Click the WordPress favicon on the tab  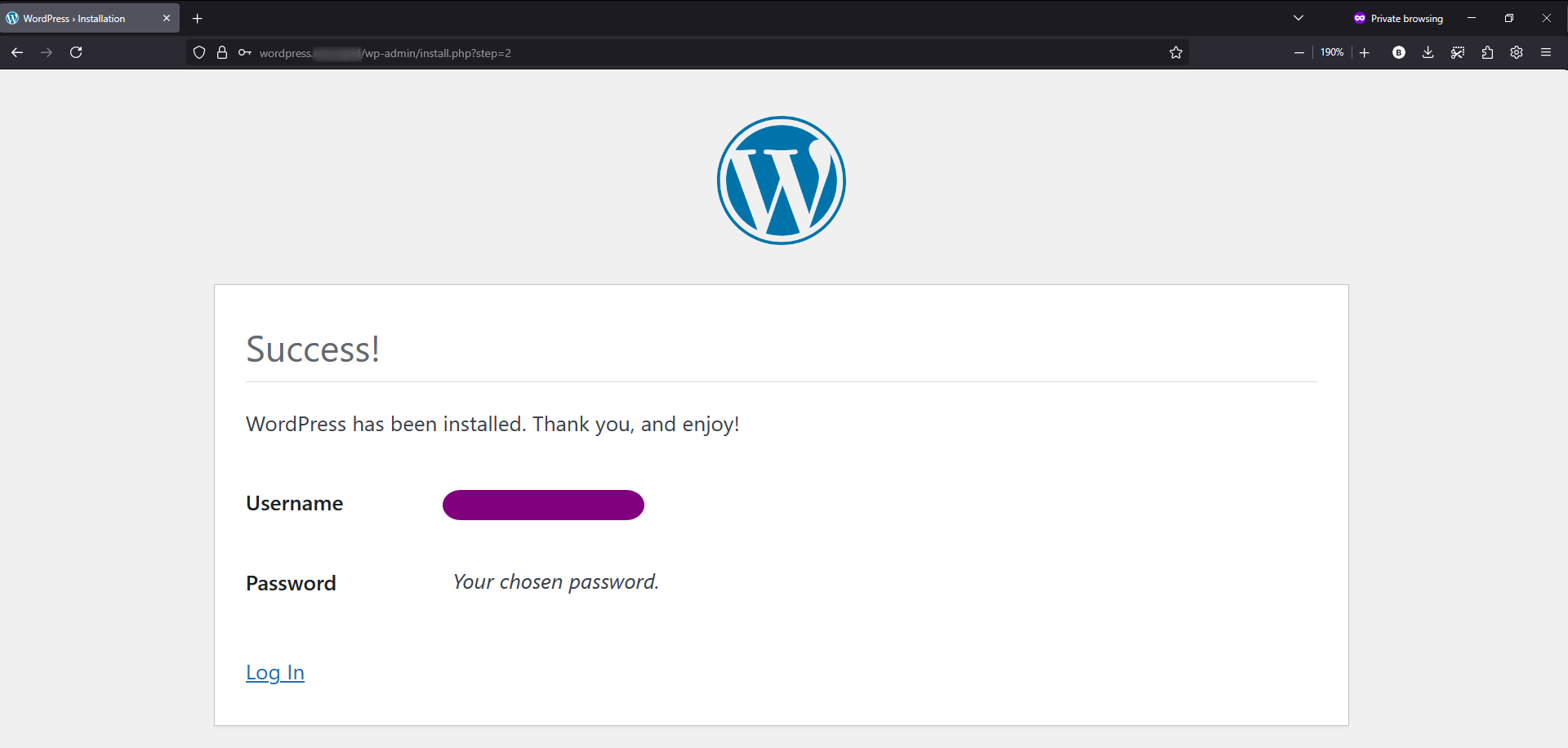coord(12,17)
